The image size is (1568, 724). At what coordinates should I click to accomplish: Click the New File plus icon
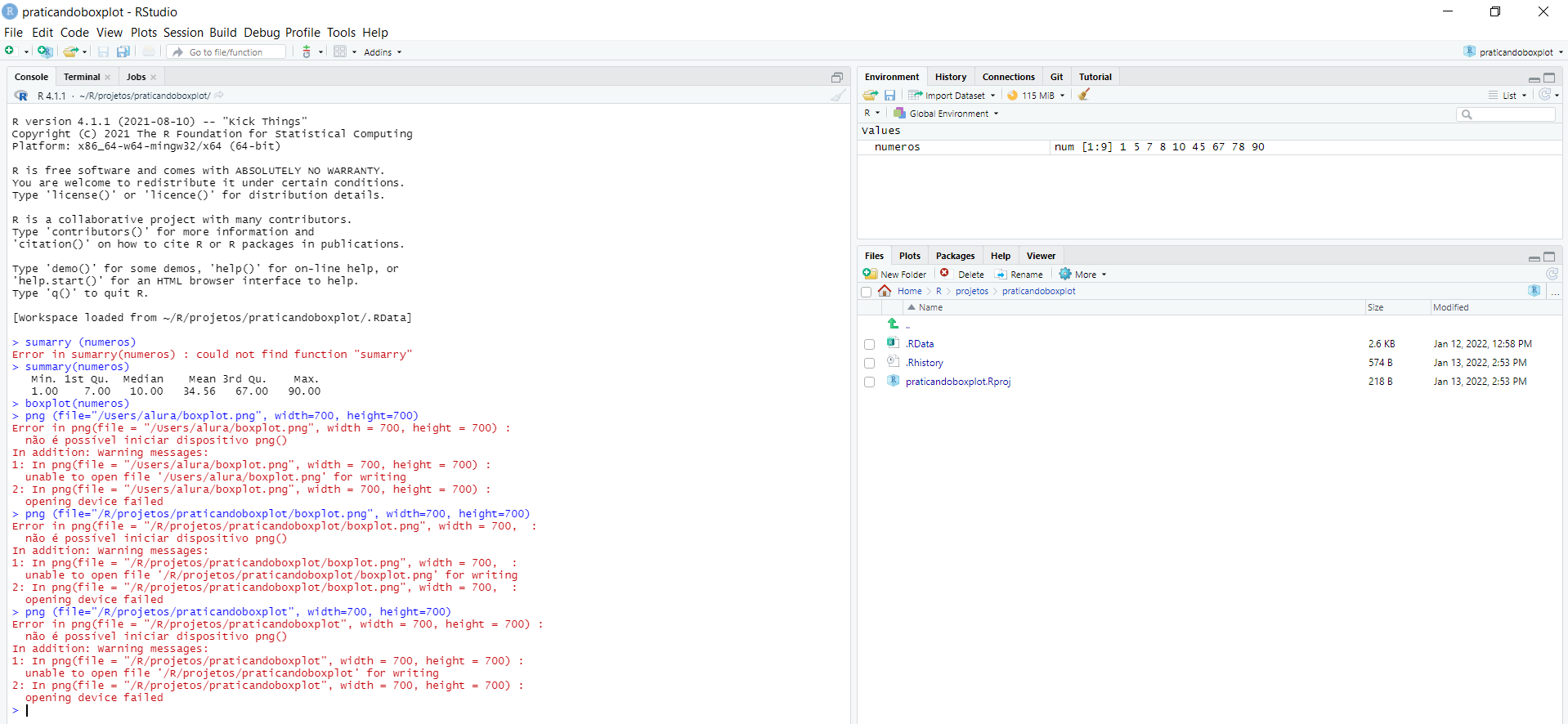pos(10,51)
